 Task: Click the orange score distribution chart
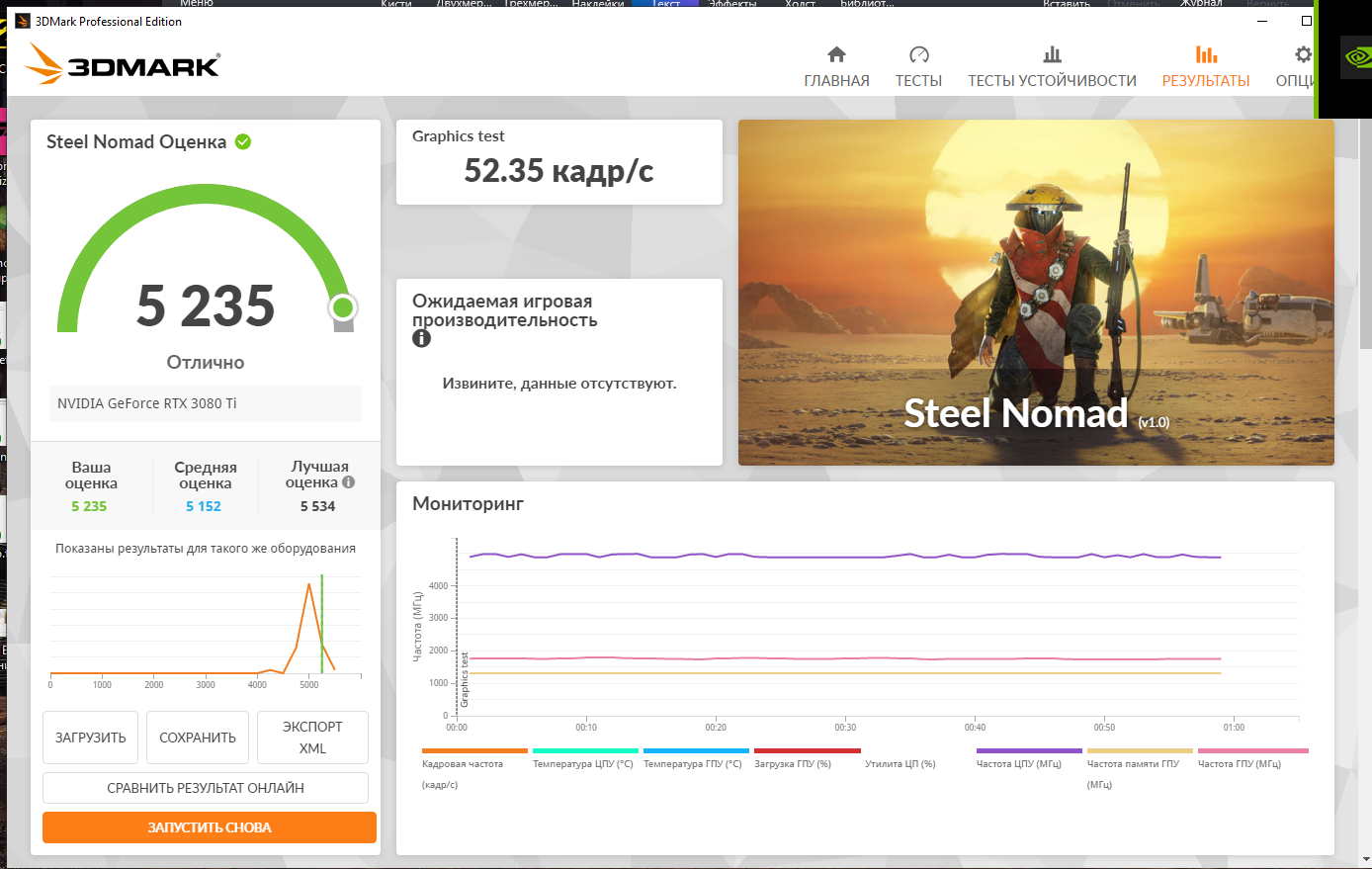[206, 630]
